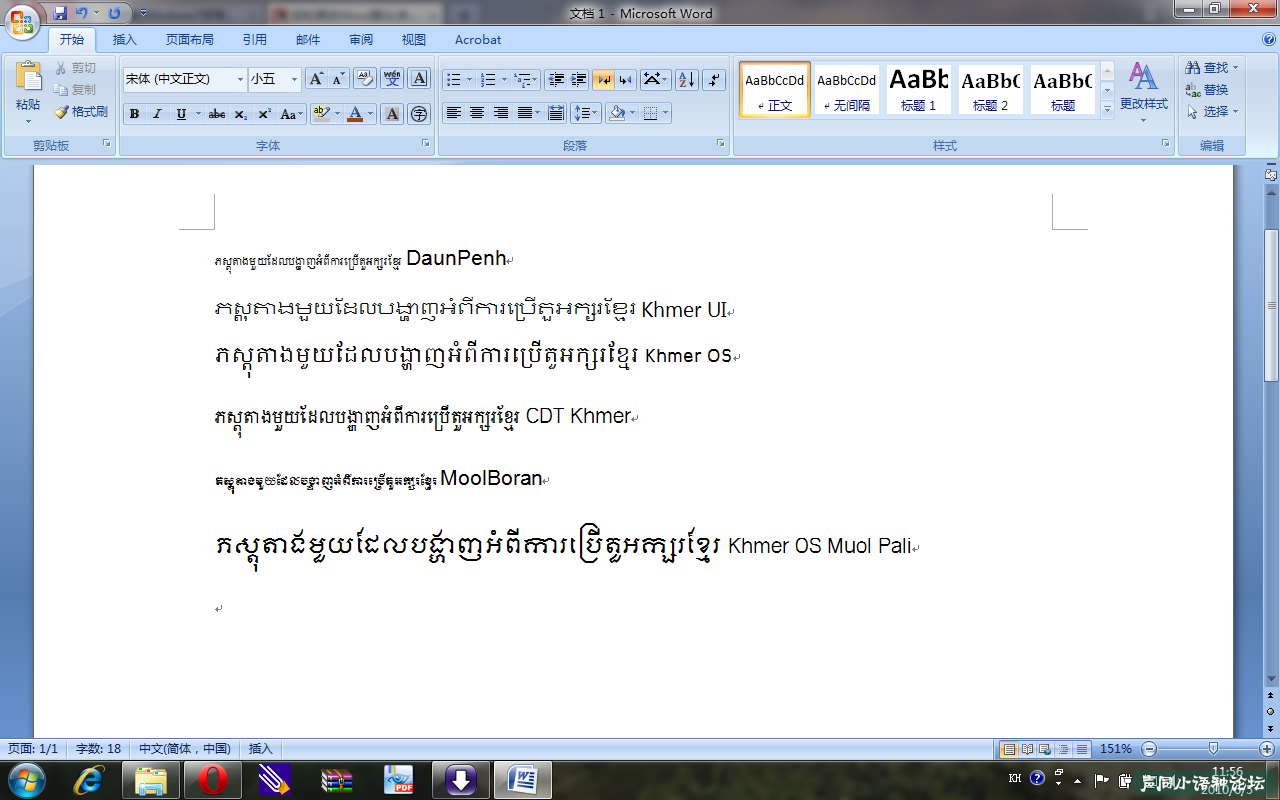This screenshot has height=800, width=1280.
Task: Click the Save icon in Quick Access
Action: 61,13
